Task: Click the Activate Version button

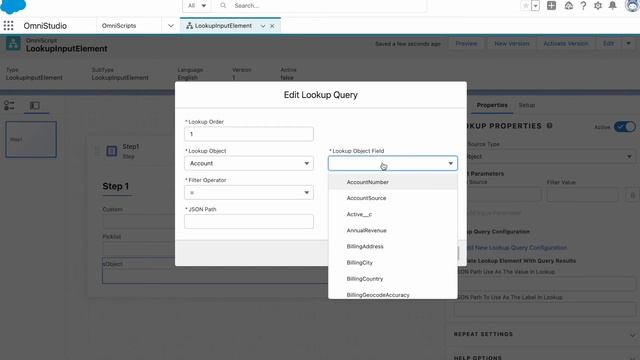Action: pos(566,44)
